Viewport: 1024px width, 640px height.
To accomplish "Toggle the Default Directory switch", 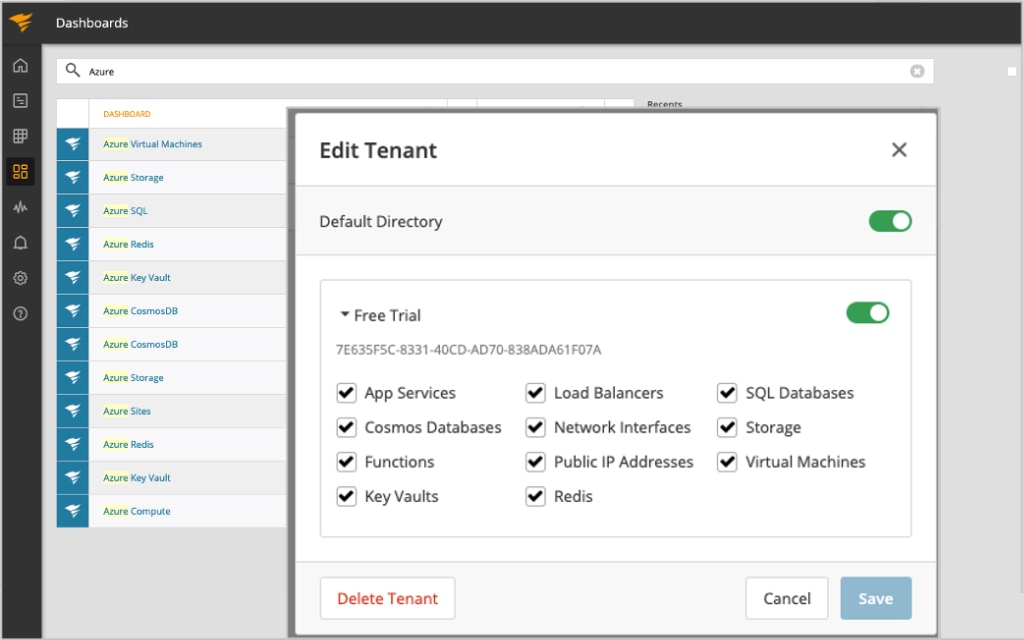I will pyautogui.click(x=890, y=221).
